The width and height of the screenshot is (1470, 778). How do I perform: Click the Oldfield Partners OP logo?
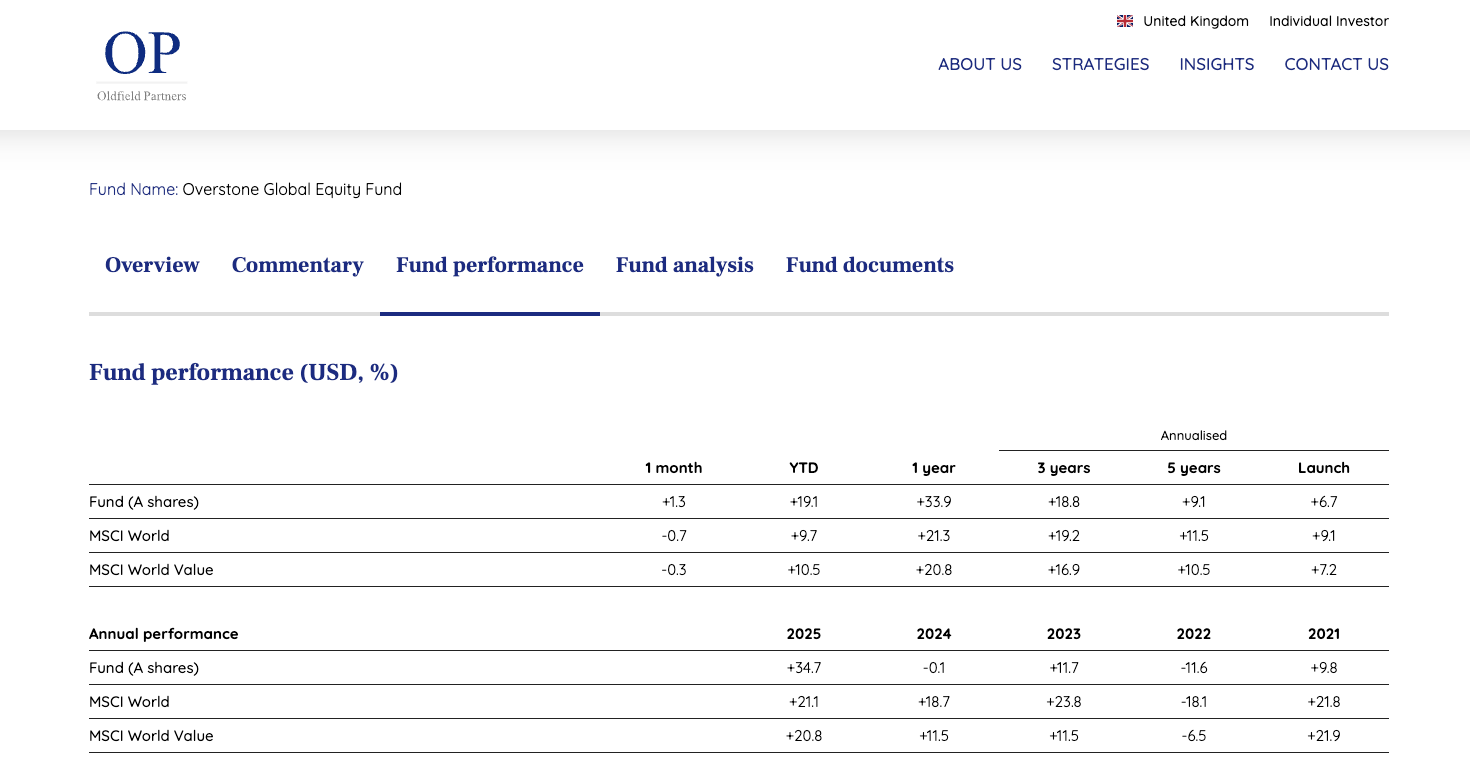click(x=142, y=65)
